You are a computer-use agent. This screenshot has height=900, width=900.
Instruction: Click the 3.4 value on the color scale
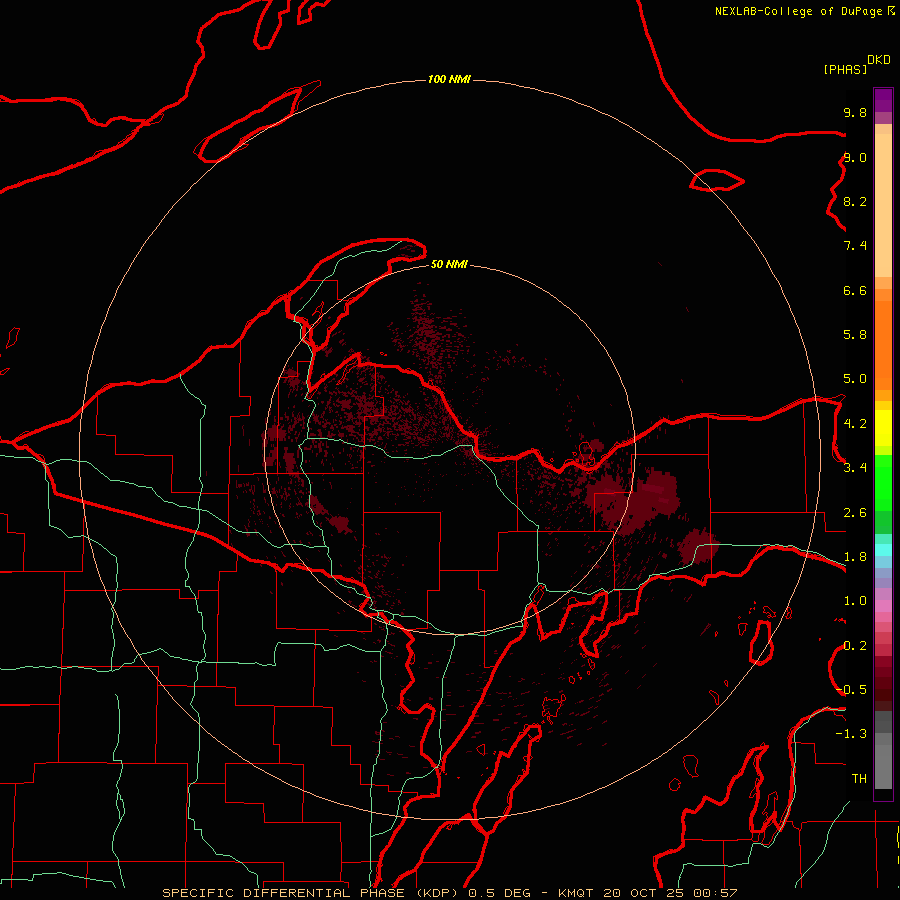pos(855,468)
